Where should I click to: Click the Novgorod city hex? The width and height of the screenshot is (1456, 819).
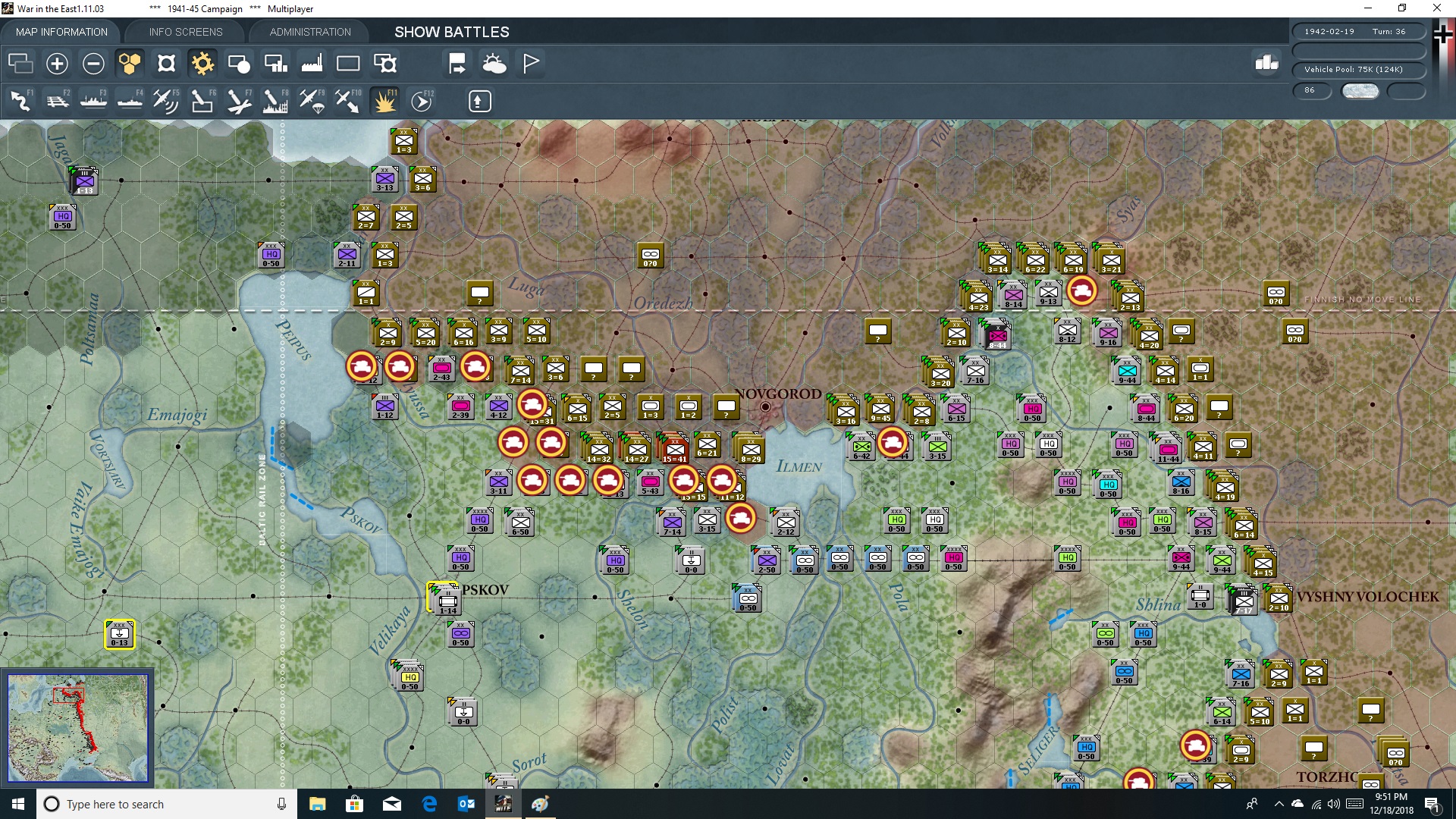[x=766, y=407]
